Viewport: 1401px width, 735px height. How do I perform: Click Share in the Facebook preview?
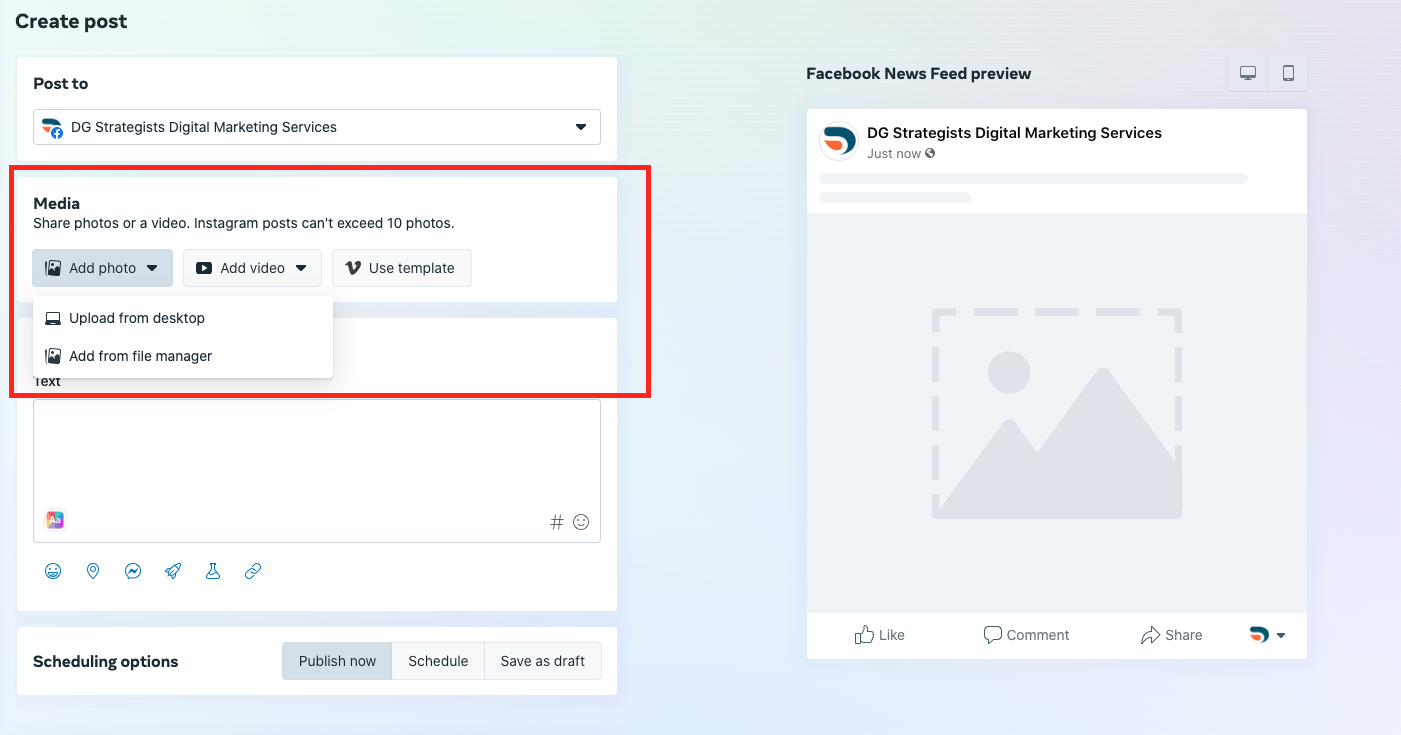1171,635
